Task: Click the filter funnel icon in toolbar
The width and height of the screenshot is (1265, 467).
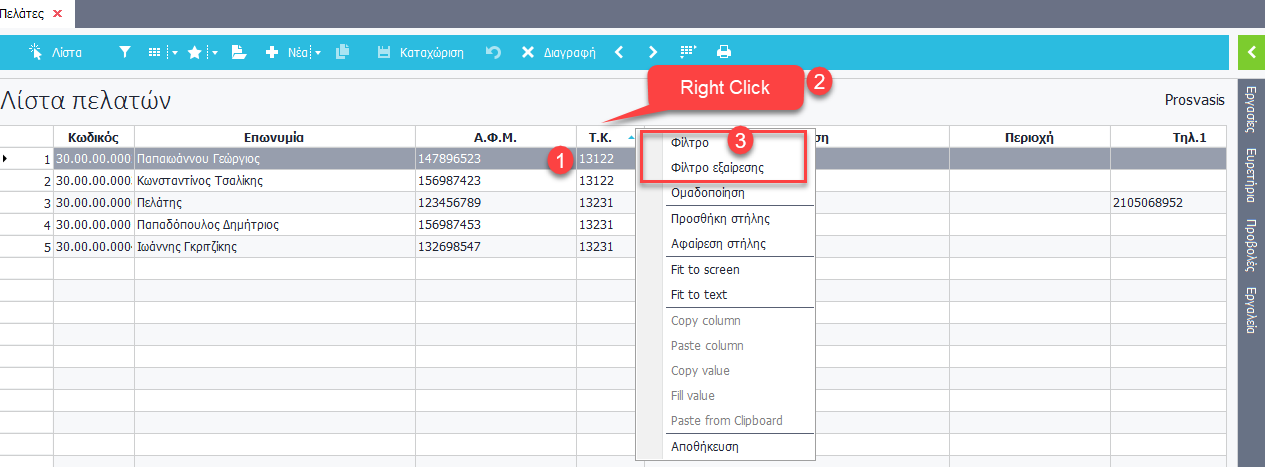Action: 124,52
